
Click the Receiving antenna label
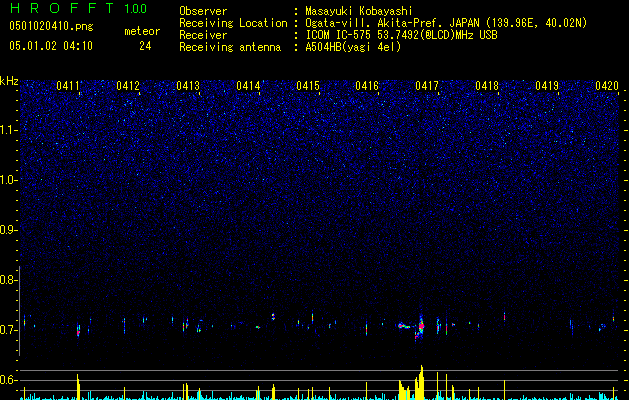click(230, 47)
